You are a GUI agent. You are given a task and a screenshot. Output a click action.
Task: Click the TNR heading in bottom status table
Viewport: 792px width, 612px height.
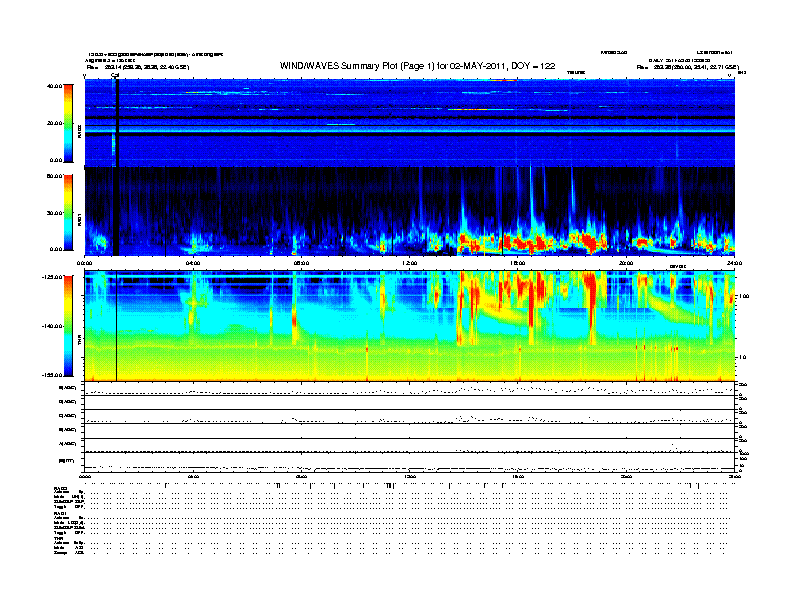(58, 538)
